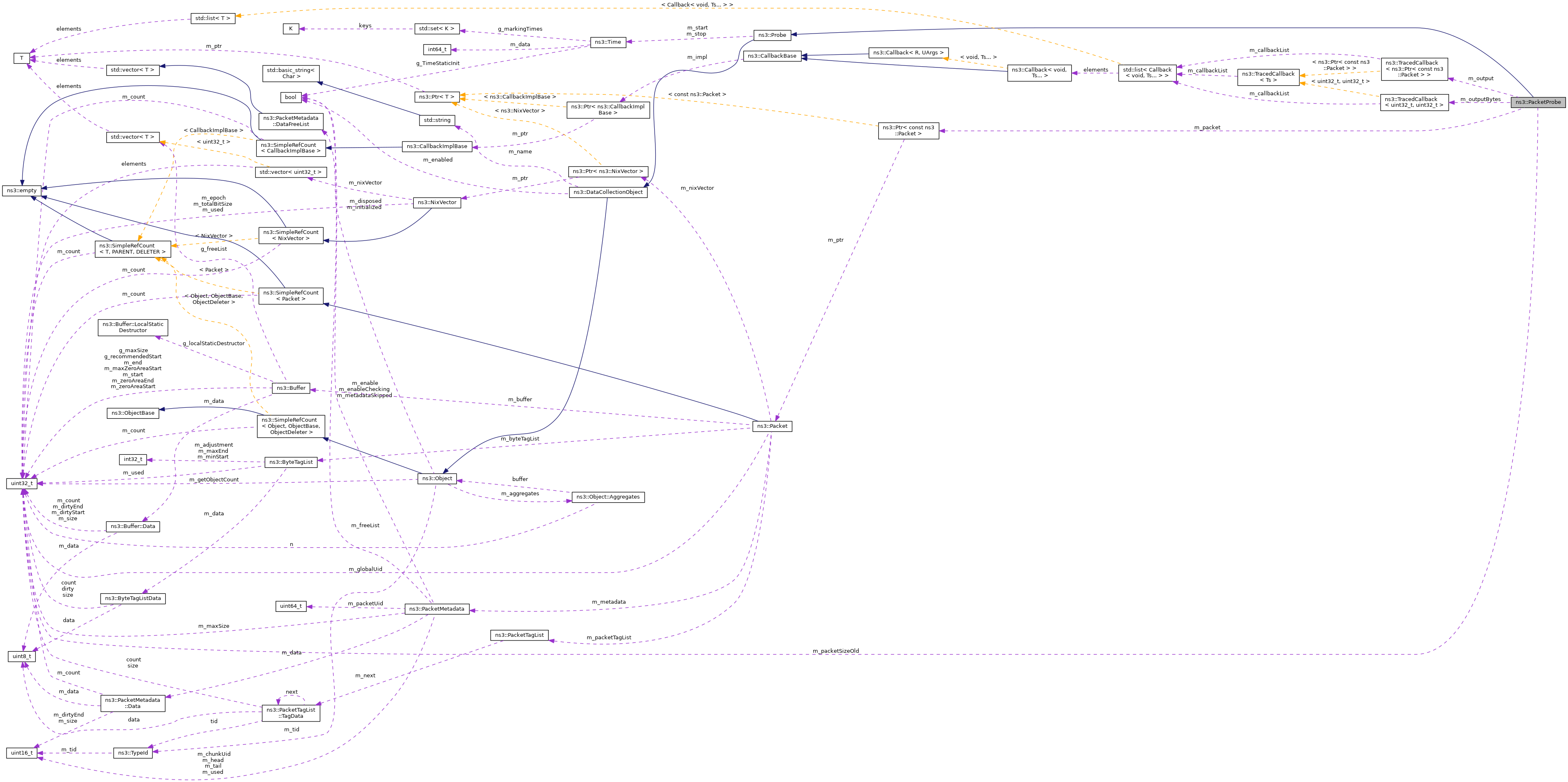Click ns3::SimpleRefCount< CallbackImplBase > node
Viewport: 1568px width, 782px height.
pyautogui.click(x=291, y=148)
